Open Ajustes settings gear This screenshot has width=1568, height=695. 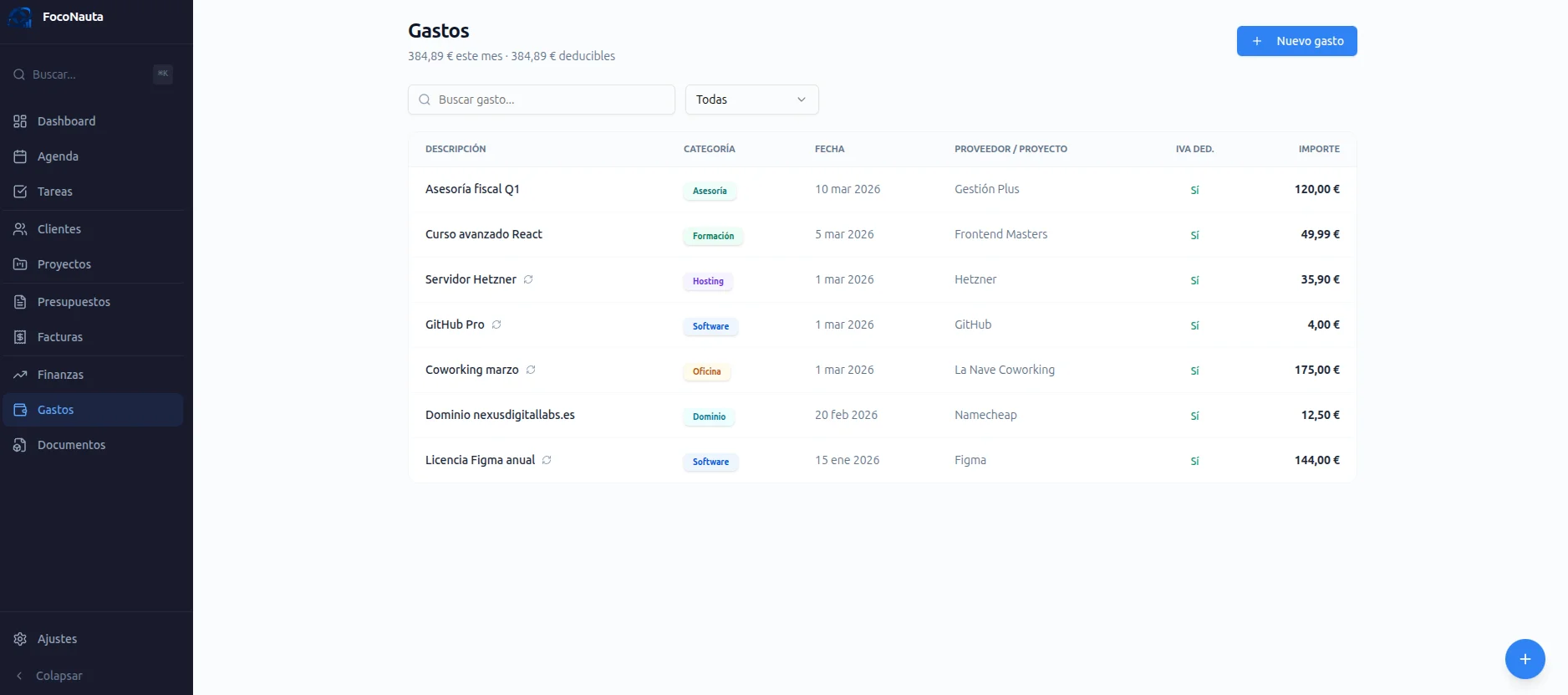click(20, 639)
